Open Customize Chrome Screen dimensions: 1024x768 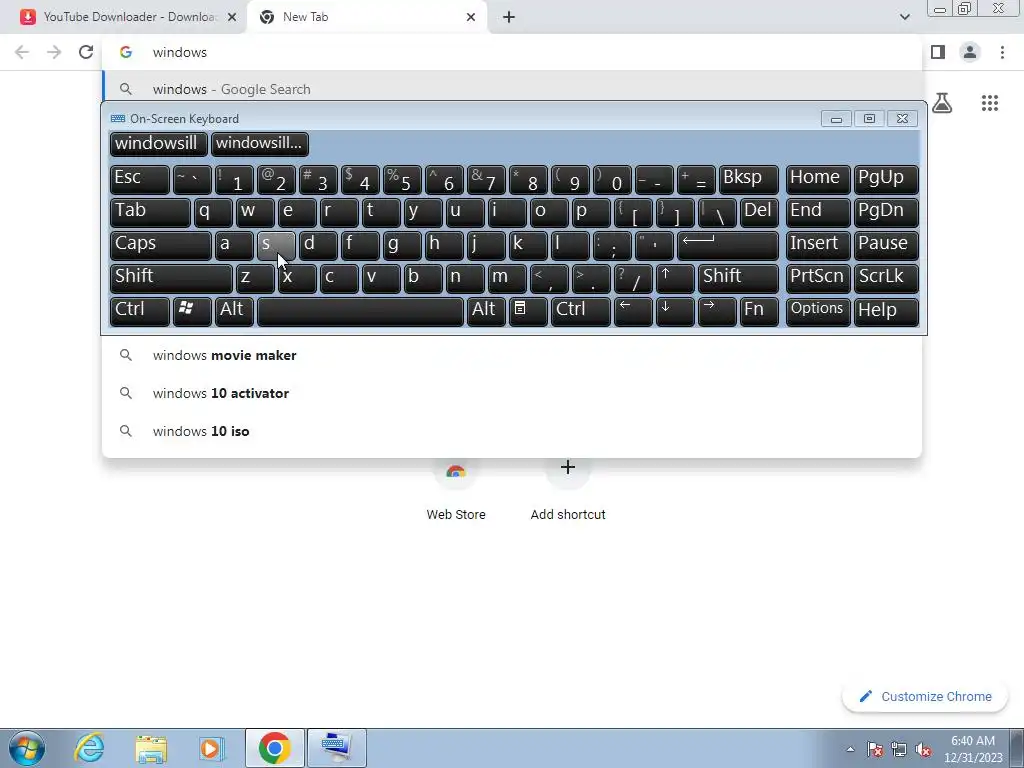[926, 697]
